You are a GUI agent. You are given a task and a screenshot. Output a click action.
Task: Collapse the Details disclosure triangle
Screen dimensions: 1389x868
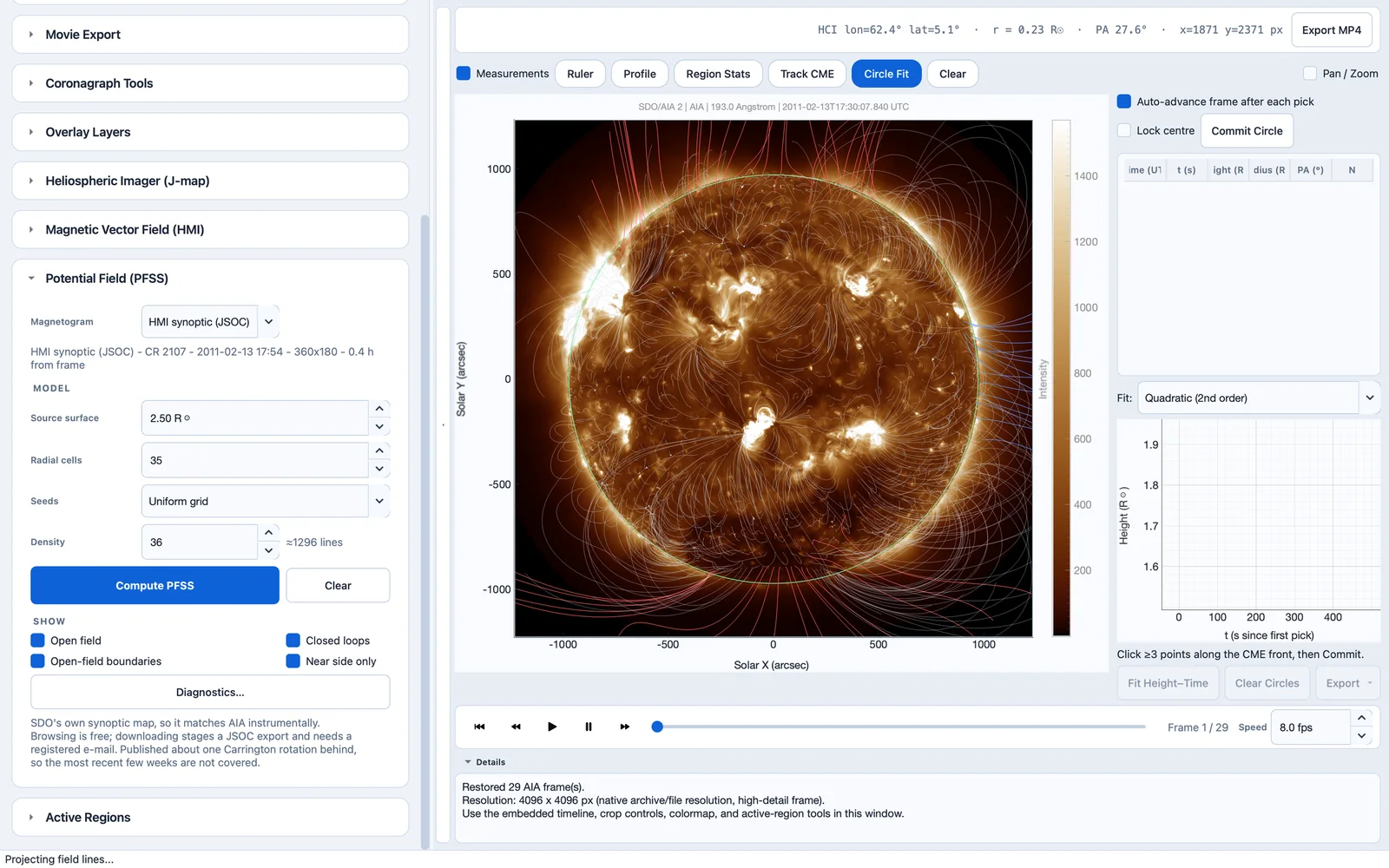click(x=468, y=762)
